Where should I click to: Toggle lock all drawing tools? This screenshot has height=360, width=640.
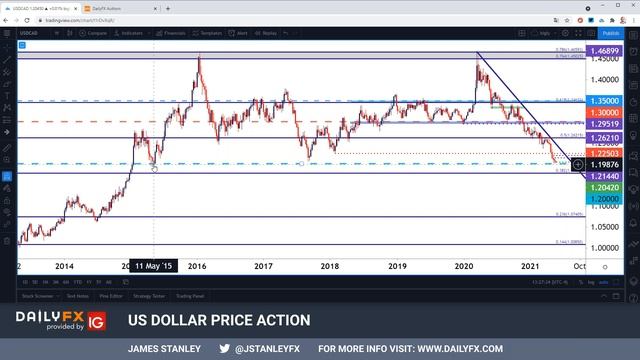click(x=7, y=200)
